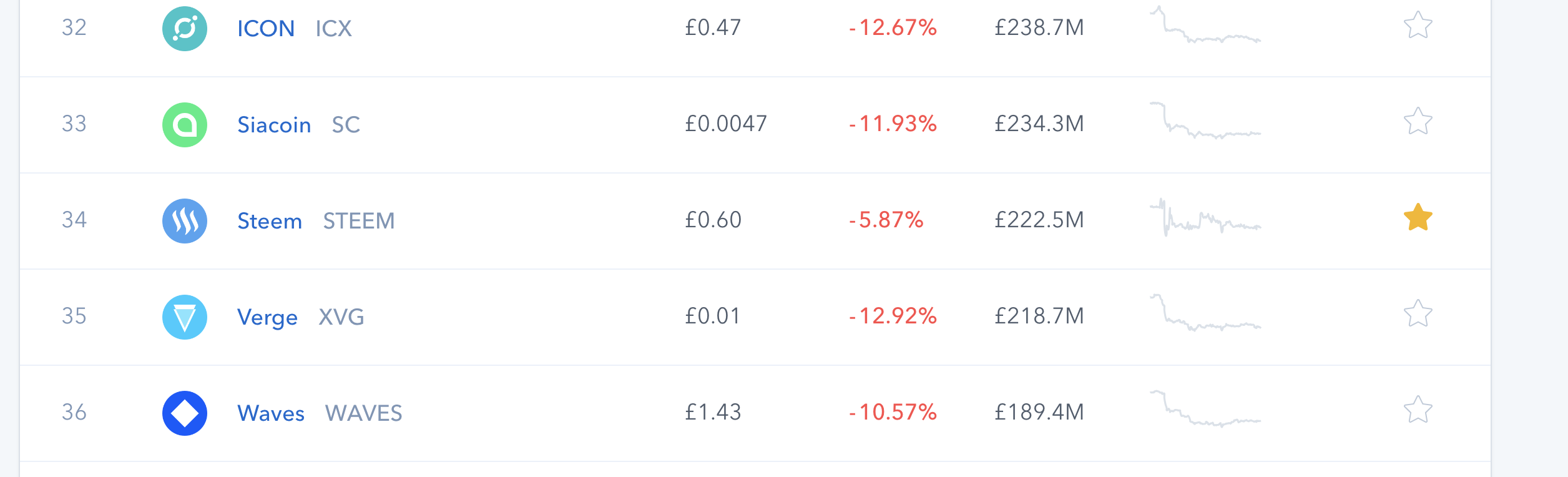Select the Verge £218.7M market cap

tap(1039, 316)
